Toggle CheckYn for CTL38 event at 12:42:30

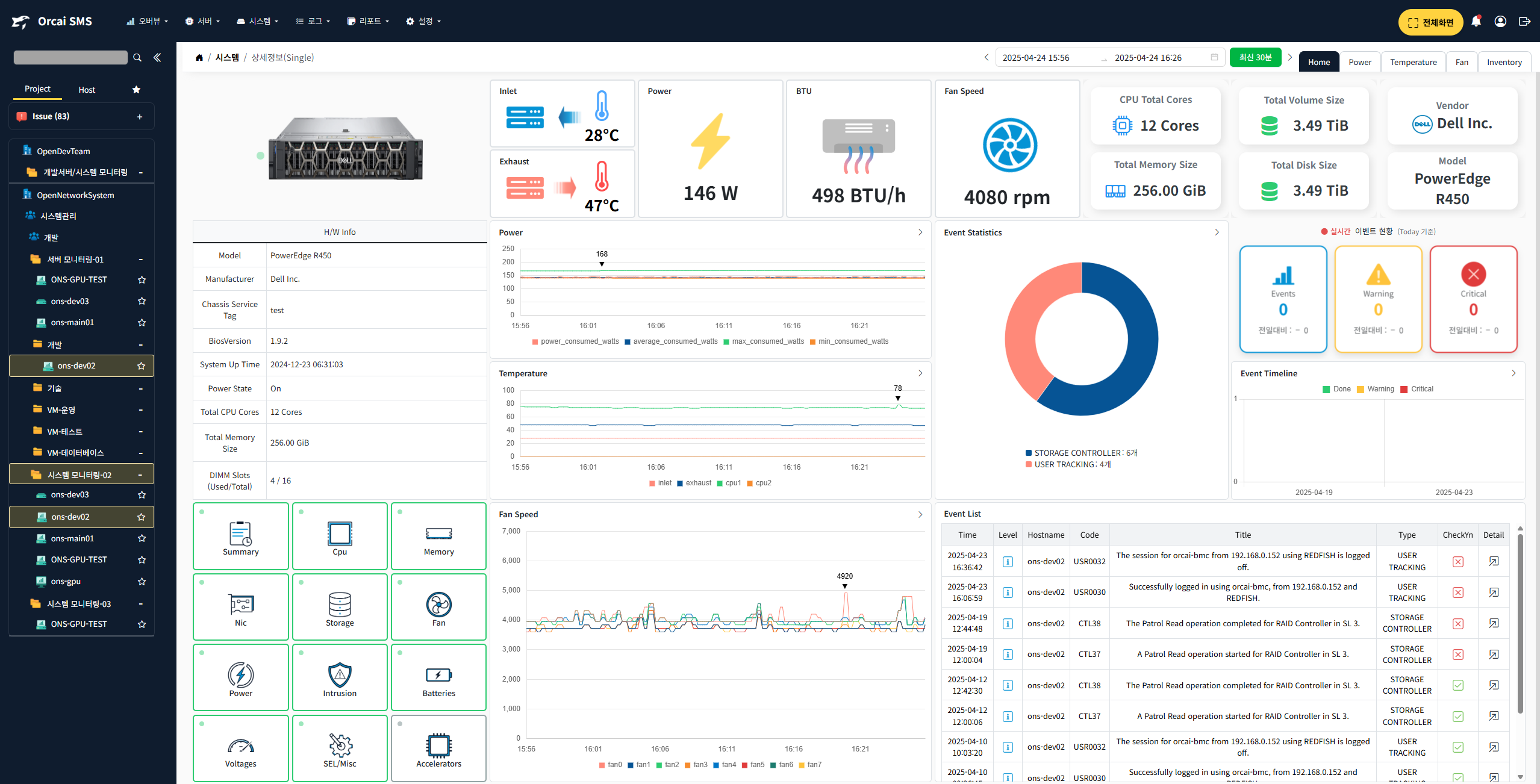pos(1457,685)
